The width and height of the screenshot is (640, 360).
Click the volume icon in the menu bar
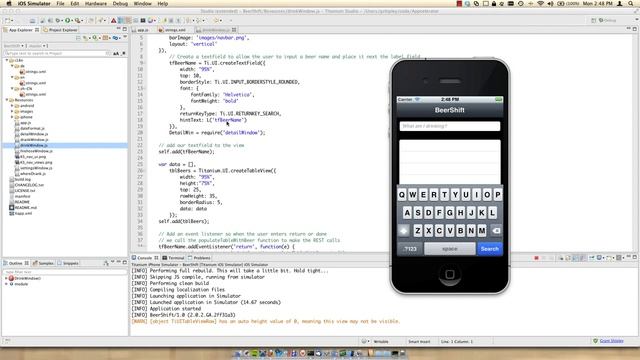click(x=550, y=4)
